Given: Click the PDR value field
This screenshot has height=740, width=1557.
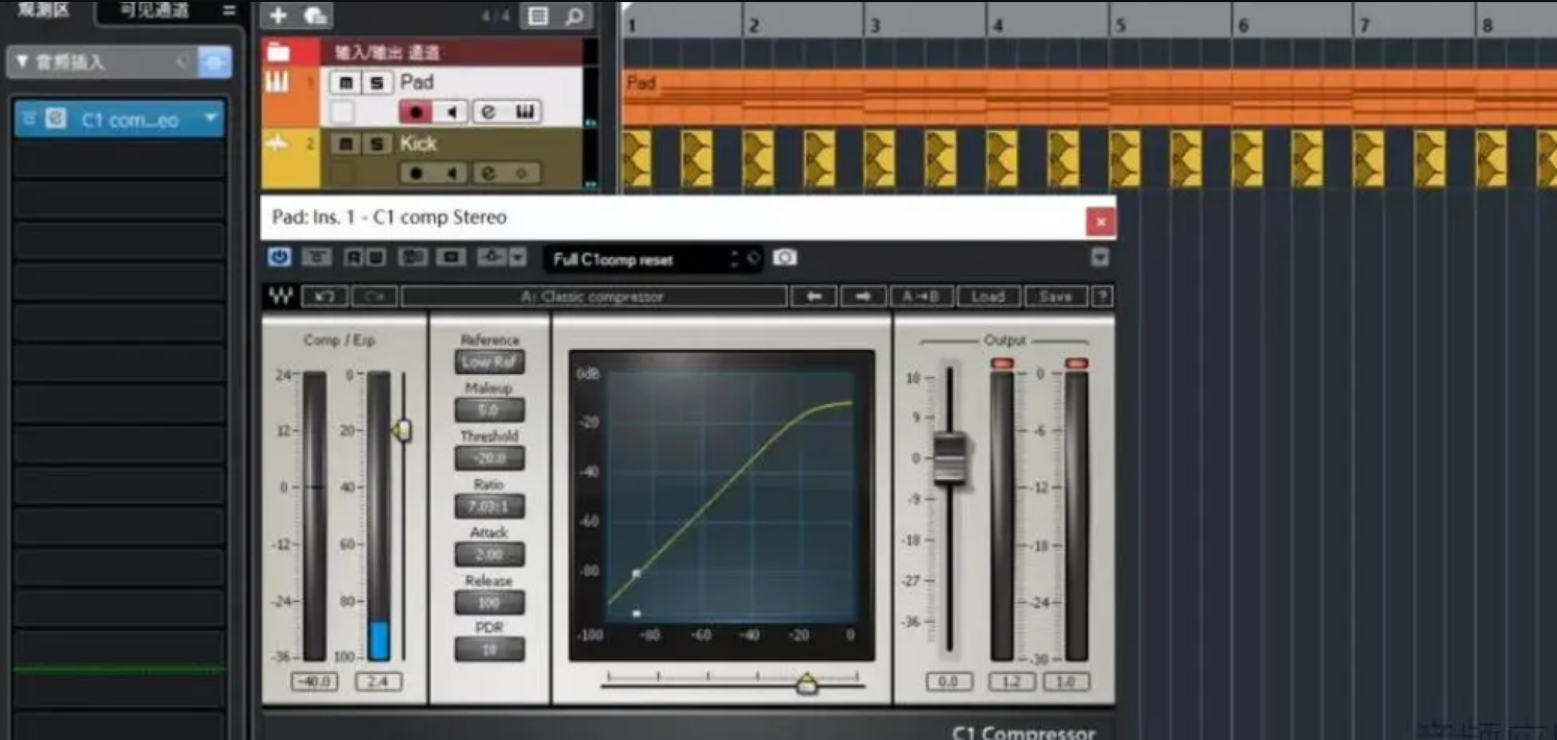Looking at the screenshot, I should 490,649.
